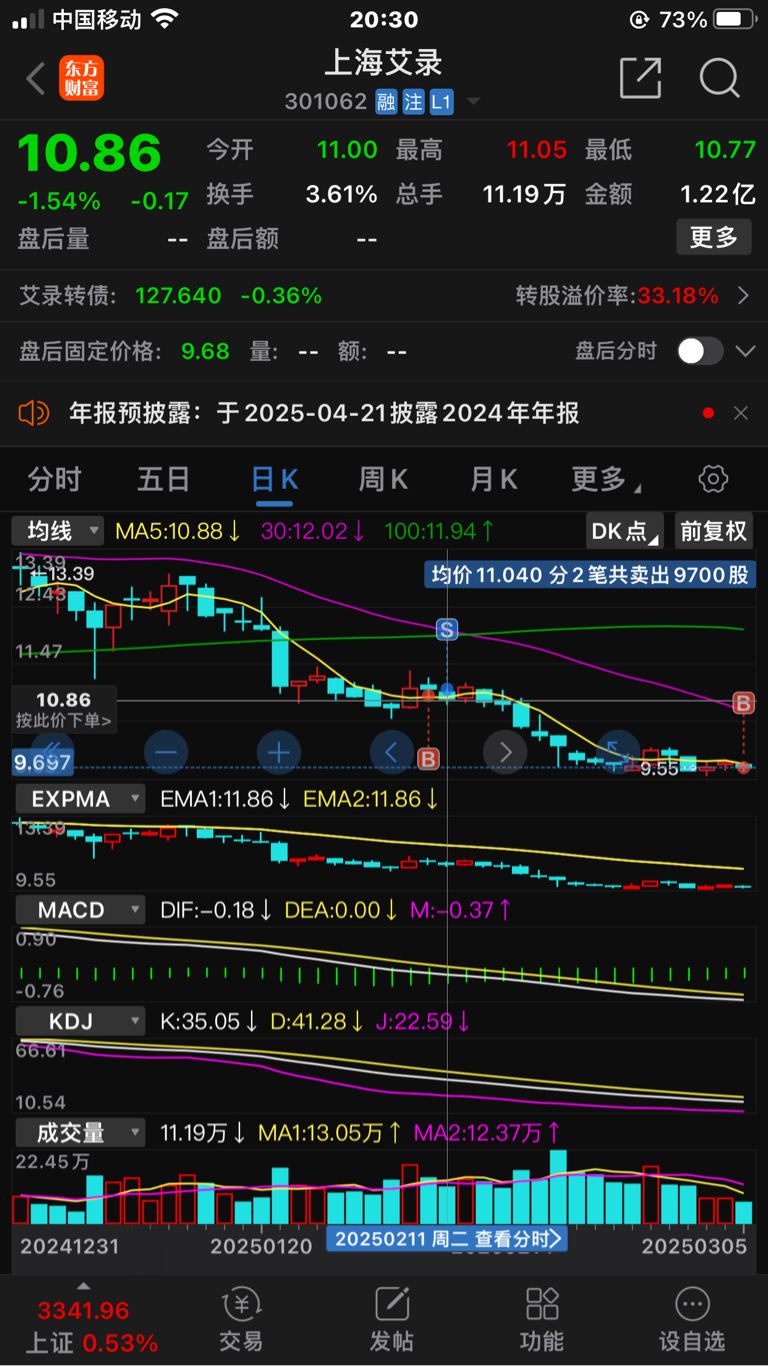Open the 上证 index 3341.96 ticker

point(84,1310)
